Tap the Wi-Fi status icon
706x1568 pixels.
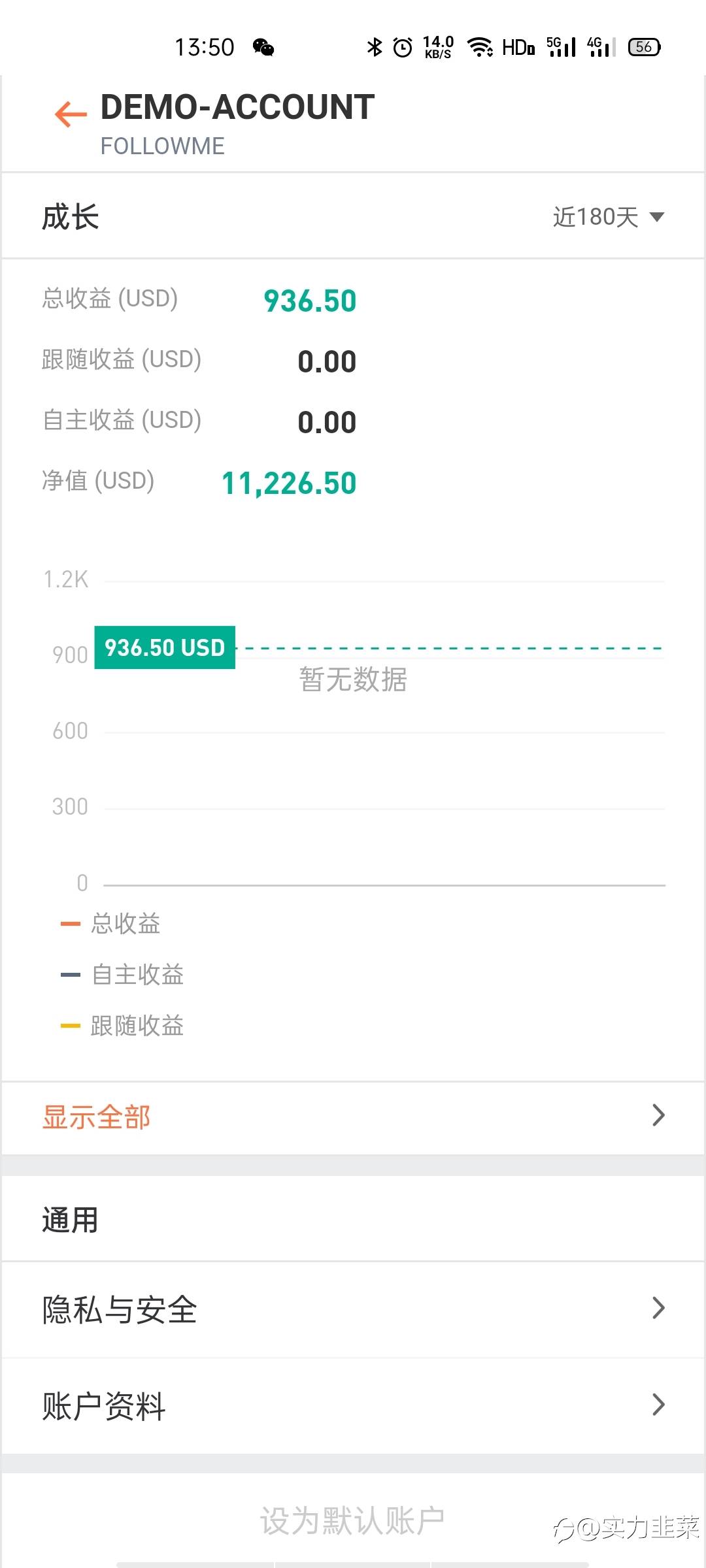[480, 47]
